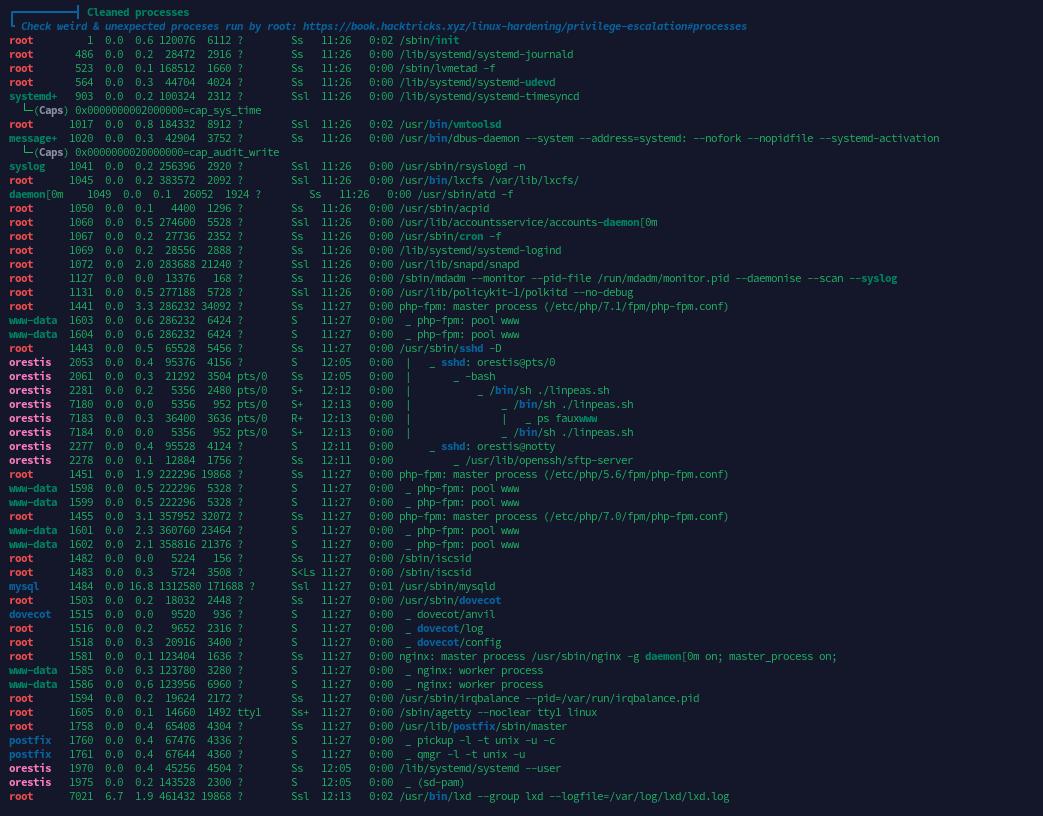Select the agetty --noclear tty1 linux command
This screenshot has height=816, width=1043.
point(498,712)
